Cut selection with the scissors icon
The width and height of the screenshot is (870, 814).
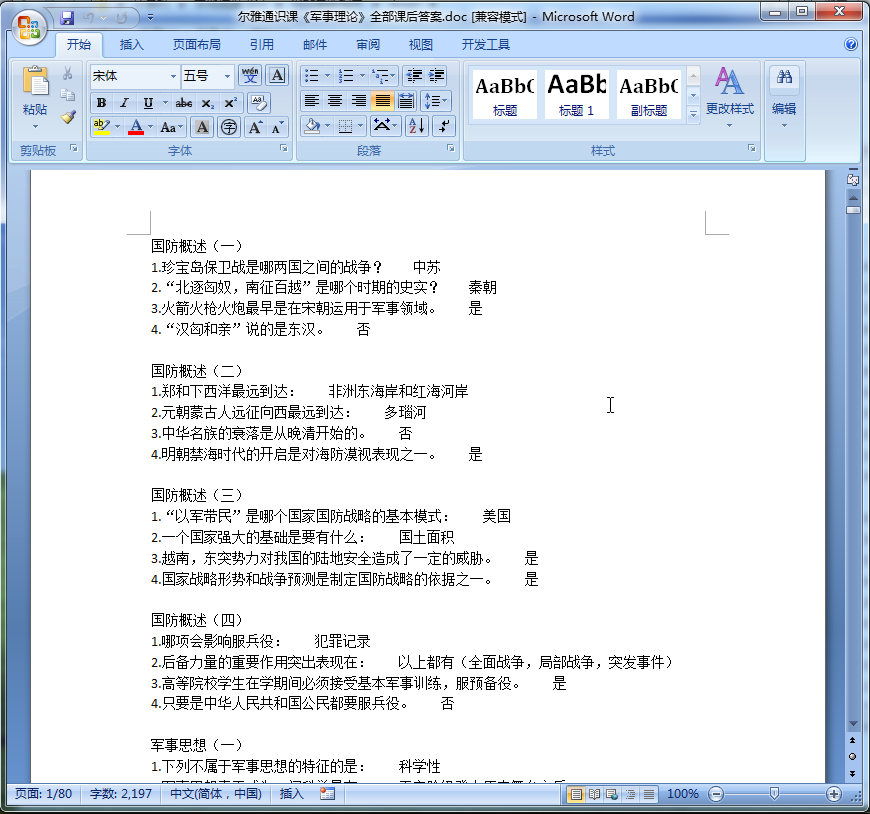coord(68,74)
